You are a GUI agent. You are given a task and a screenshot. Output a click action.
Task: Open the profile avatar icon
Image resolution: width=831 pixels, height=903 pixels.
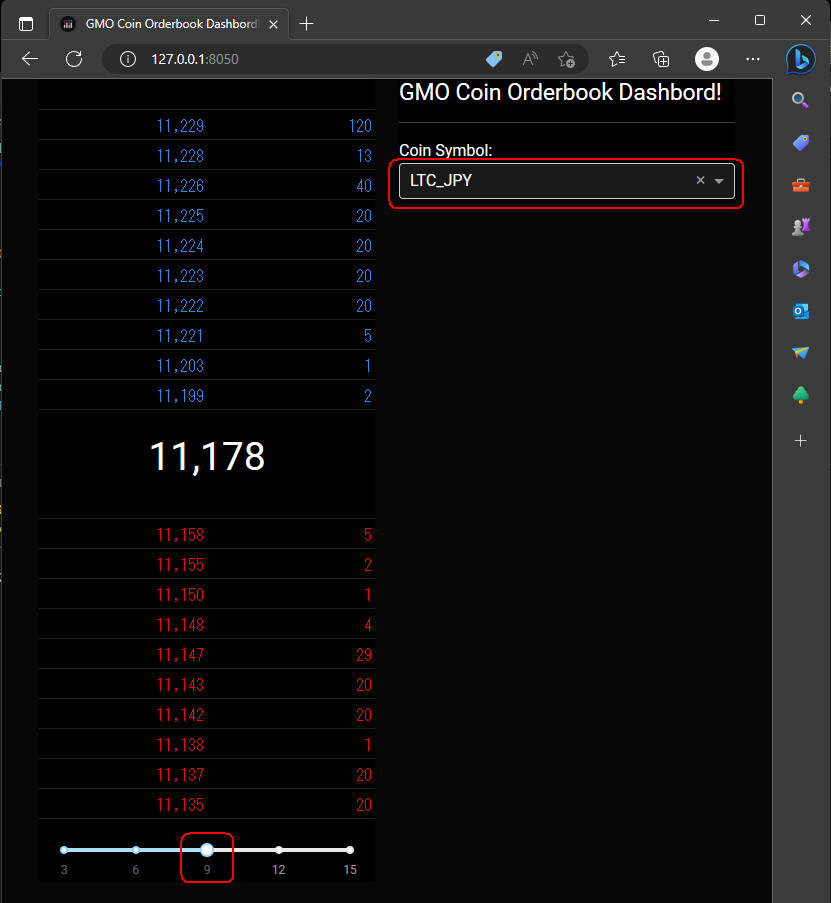point(707,59)
